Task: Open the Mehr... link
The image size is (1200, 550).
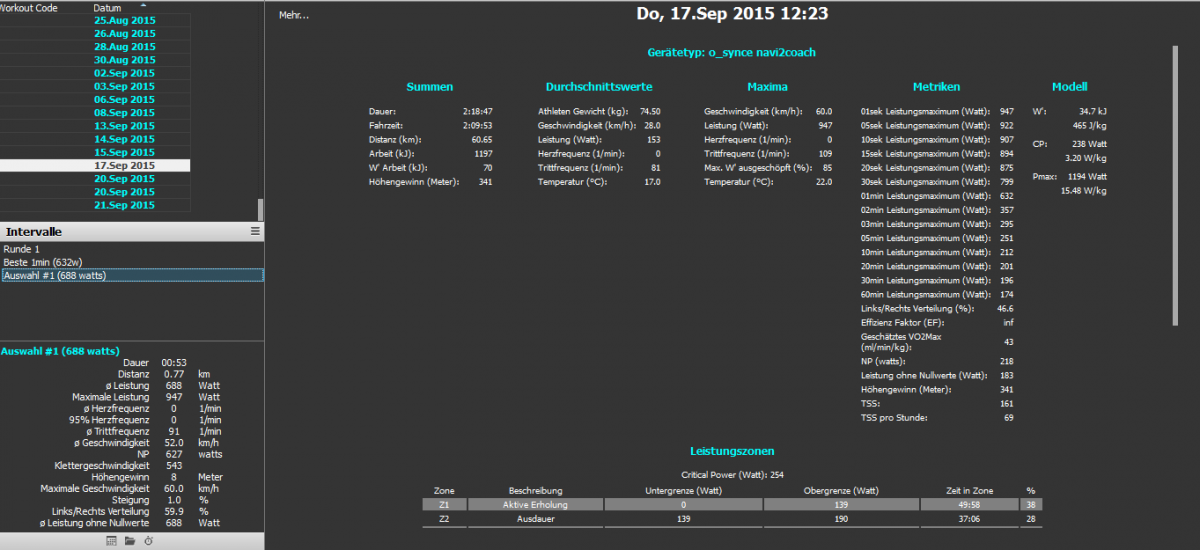Action: coord(294,16)
